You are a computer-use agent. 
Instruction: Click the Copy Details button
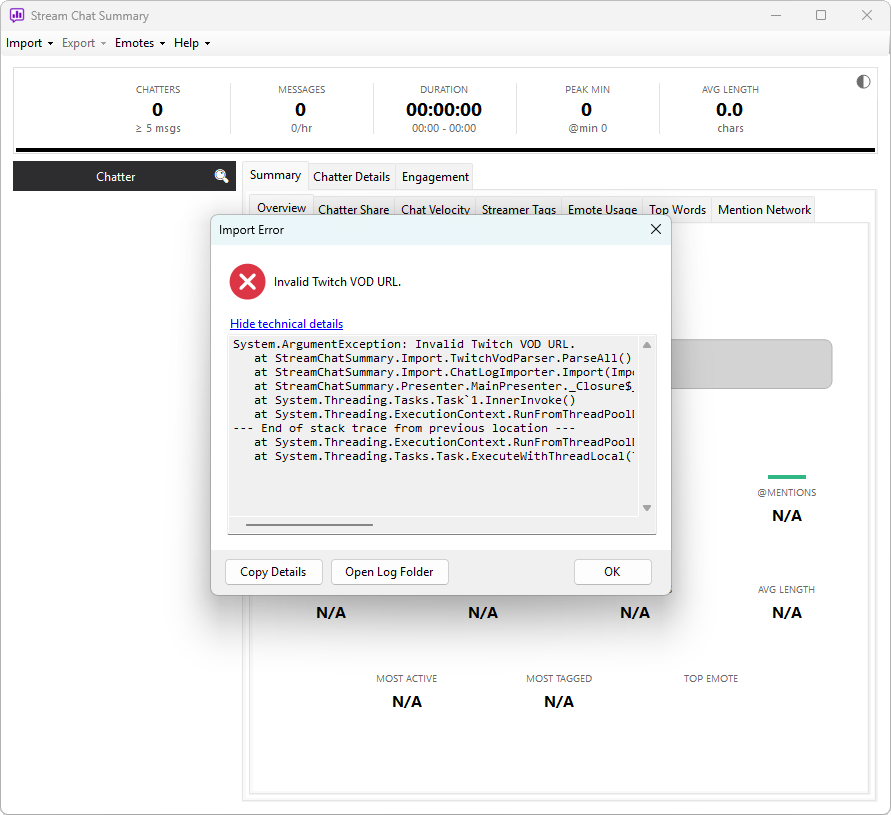coord(273,572)
